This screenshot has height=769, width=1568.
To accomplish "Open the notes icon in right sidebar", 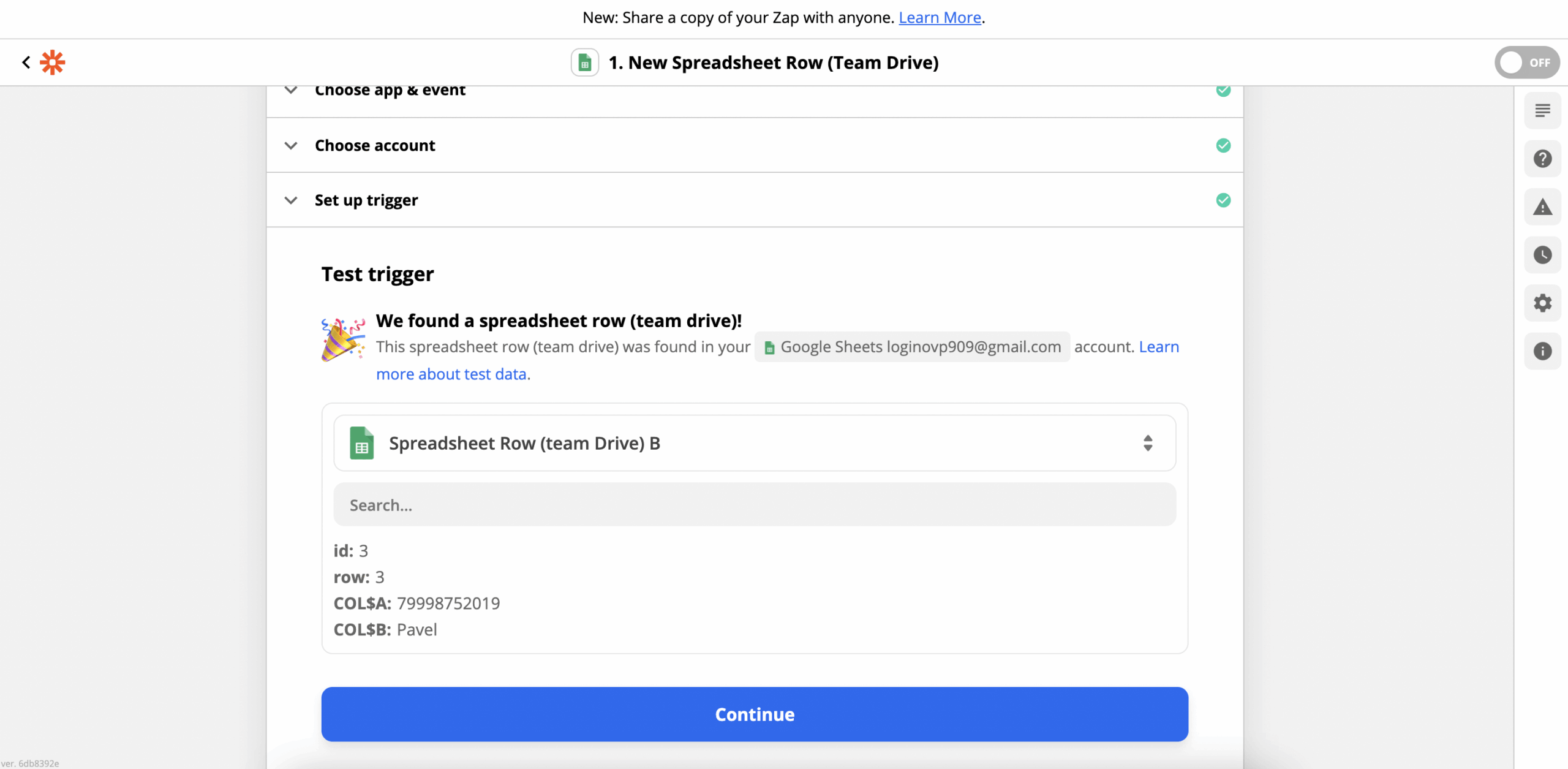I will click(x=1542, y=111).
